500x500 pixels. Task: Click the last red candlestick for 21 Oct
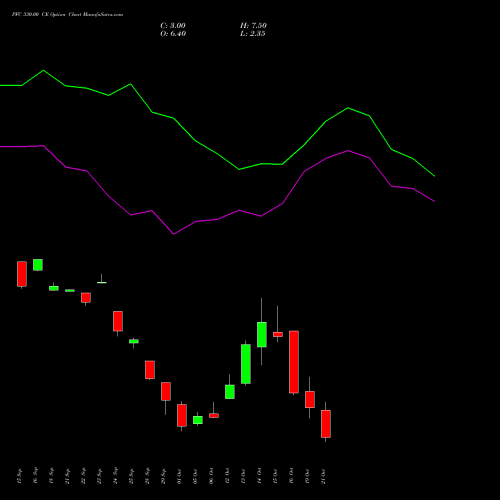pos(326,424)
